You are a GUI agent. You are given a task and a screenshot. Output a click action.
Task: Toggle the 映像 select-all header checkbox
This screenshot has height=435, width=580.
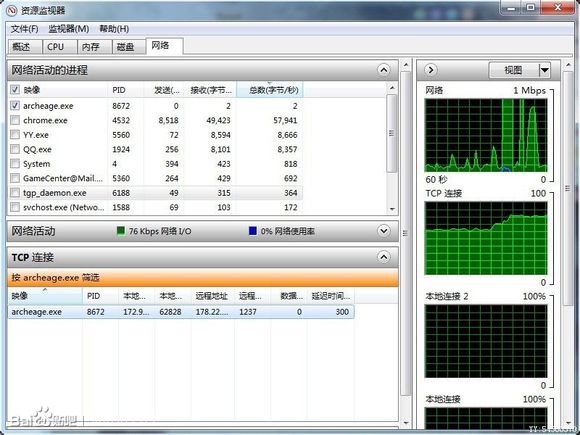(x=15, y=90)
